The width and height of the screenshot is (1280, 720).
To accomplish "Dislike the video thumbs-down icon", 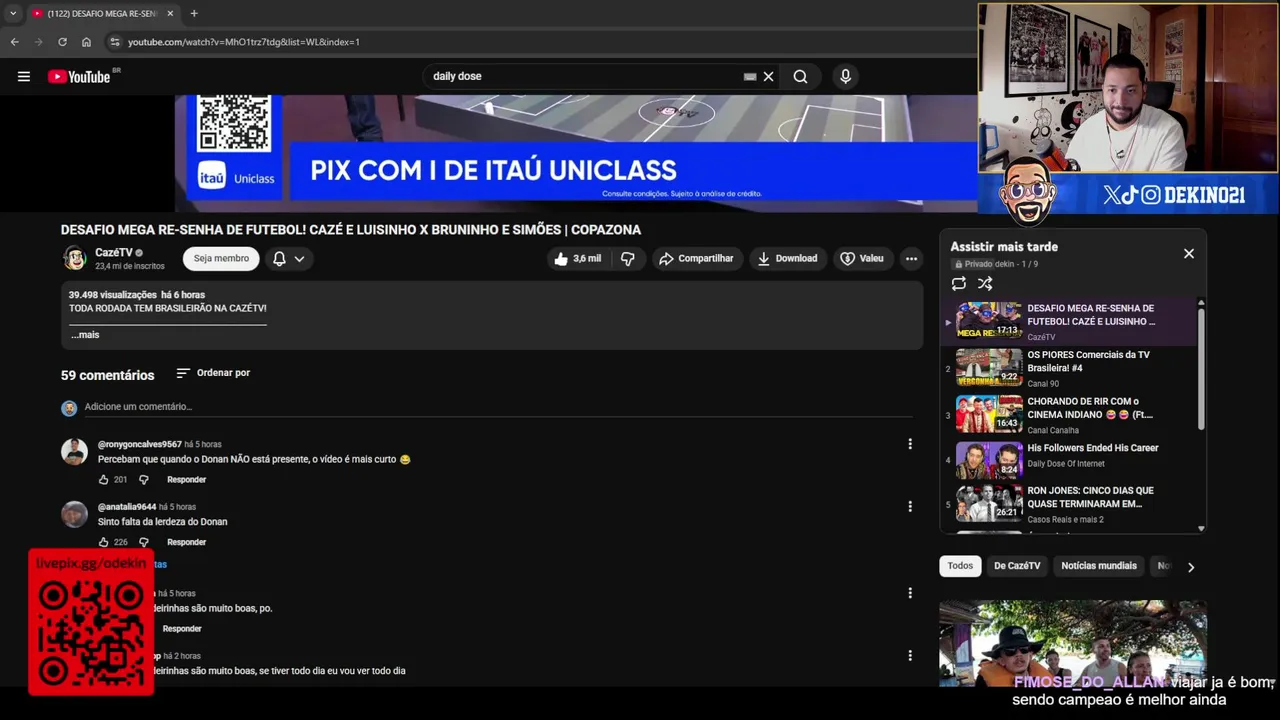I will pyautogui.click(x=628, y=258).
